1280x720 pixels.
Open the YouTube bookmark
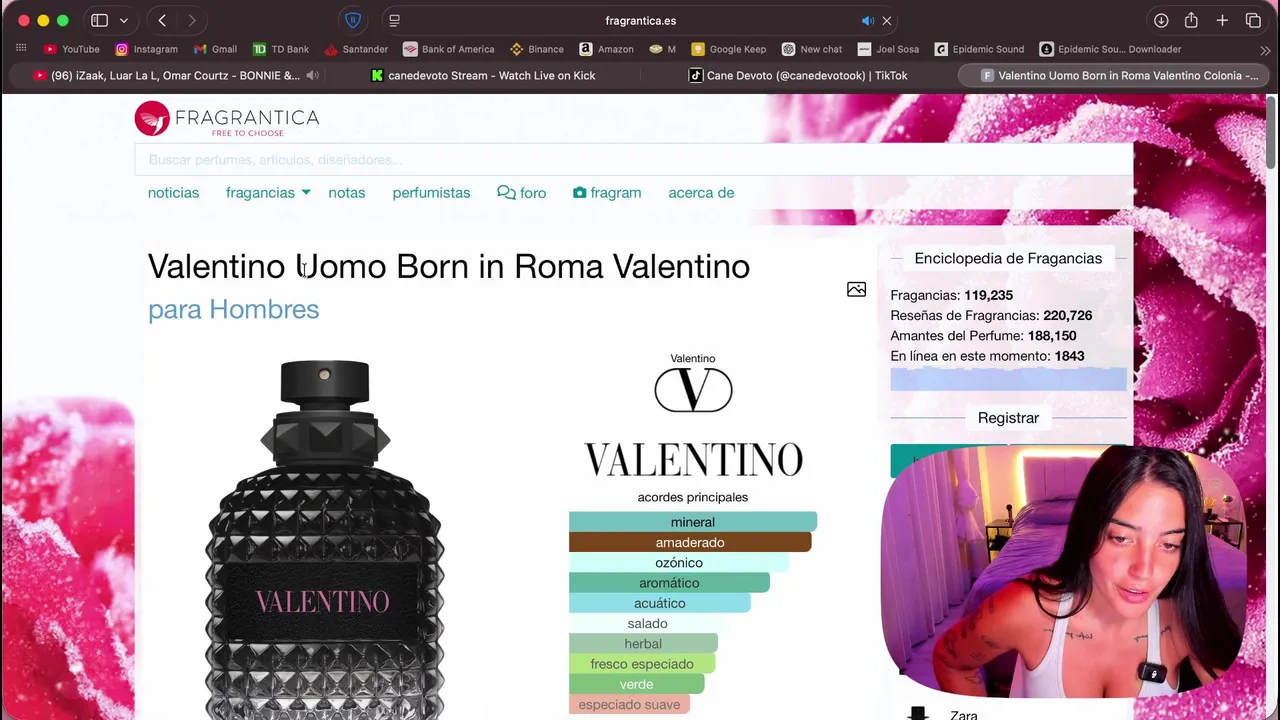72,49
